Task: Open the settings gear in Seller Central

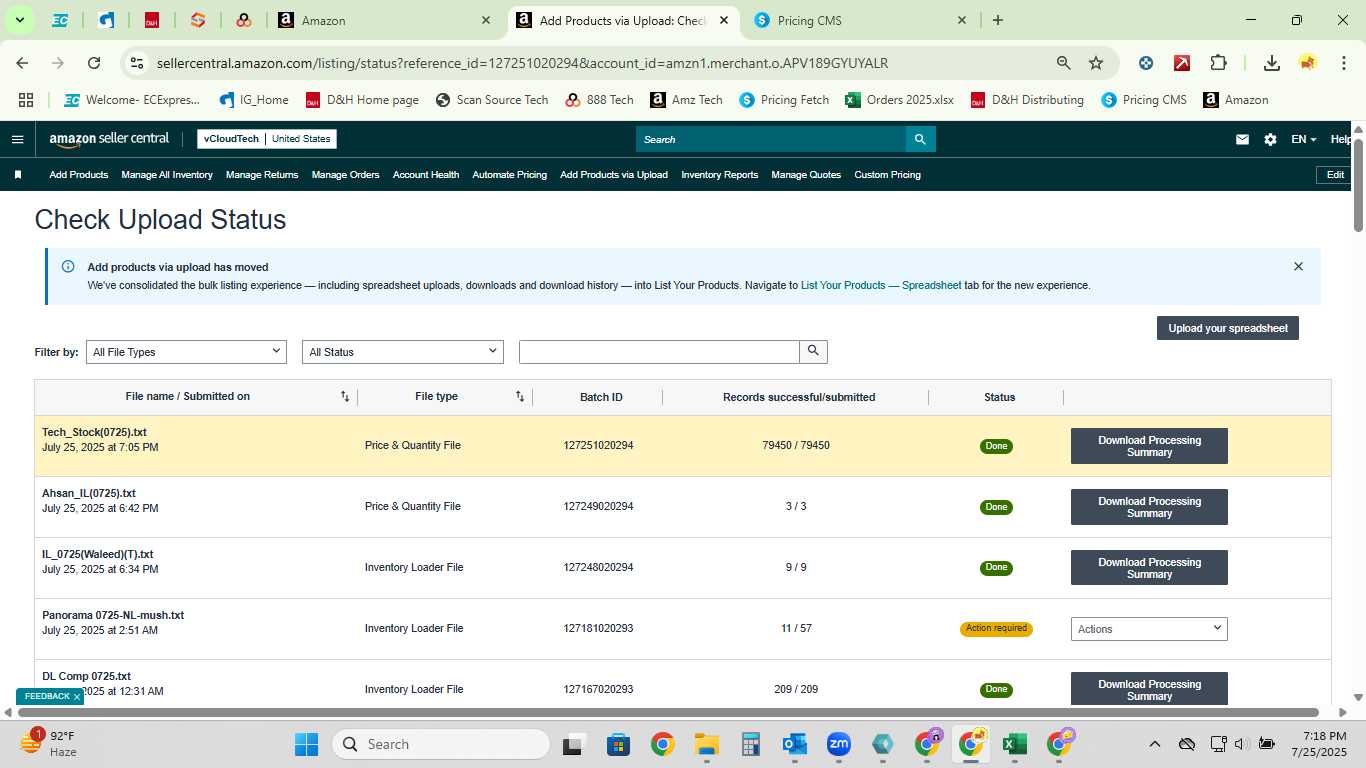Action: pyautogui.click(x=1270, y=139)
